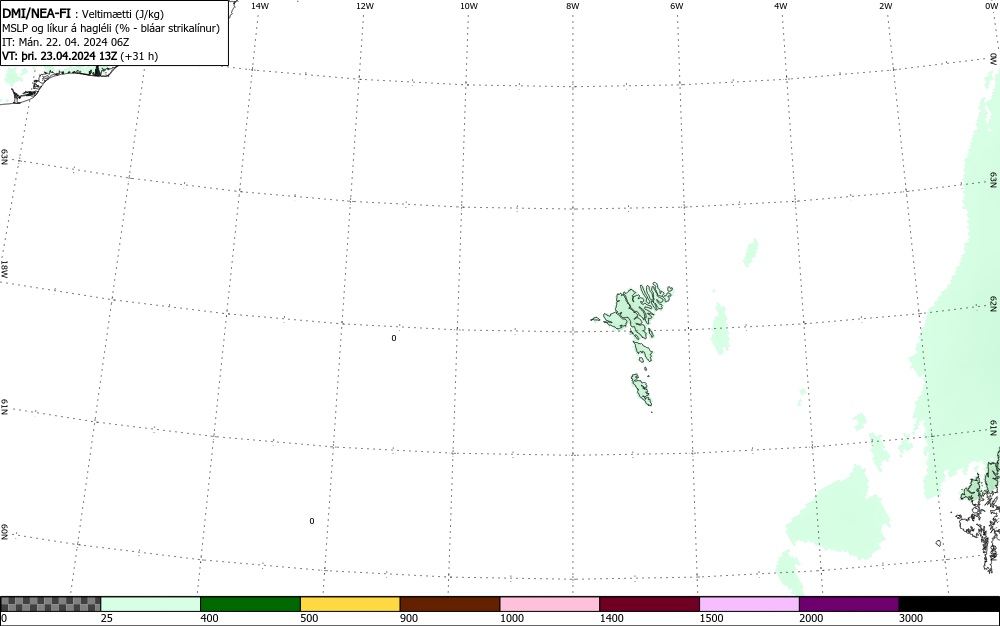Select the dark maroon 1400–1500 legend swatch
Screen dimensions: 1000x626
649,604
